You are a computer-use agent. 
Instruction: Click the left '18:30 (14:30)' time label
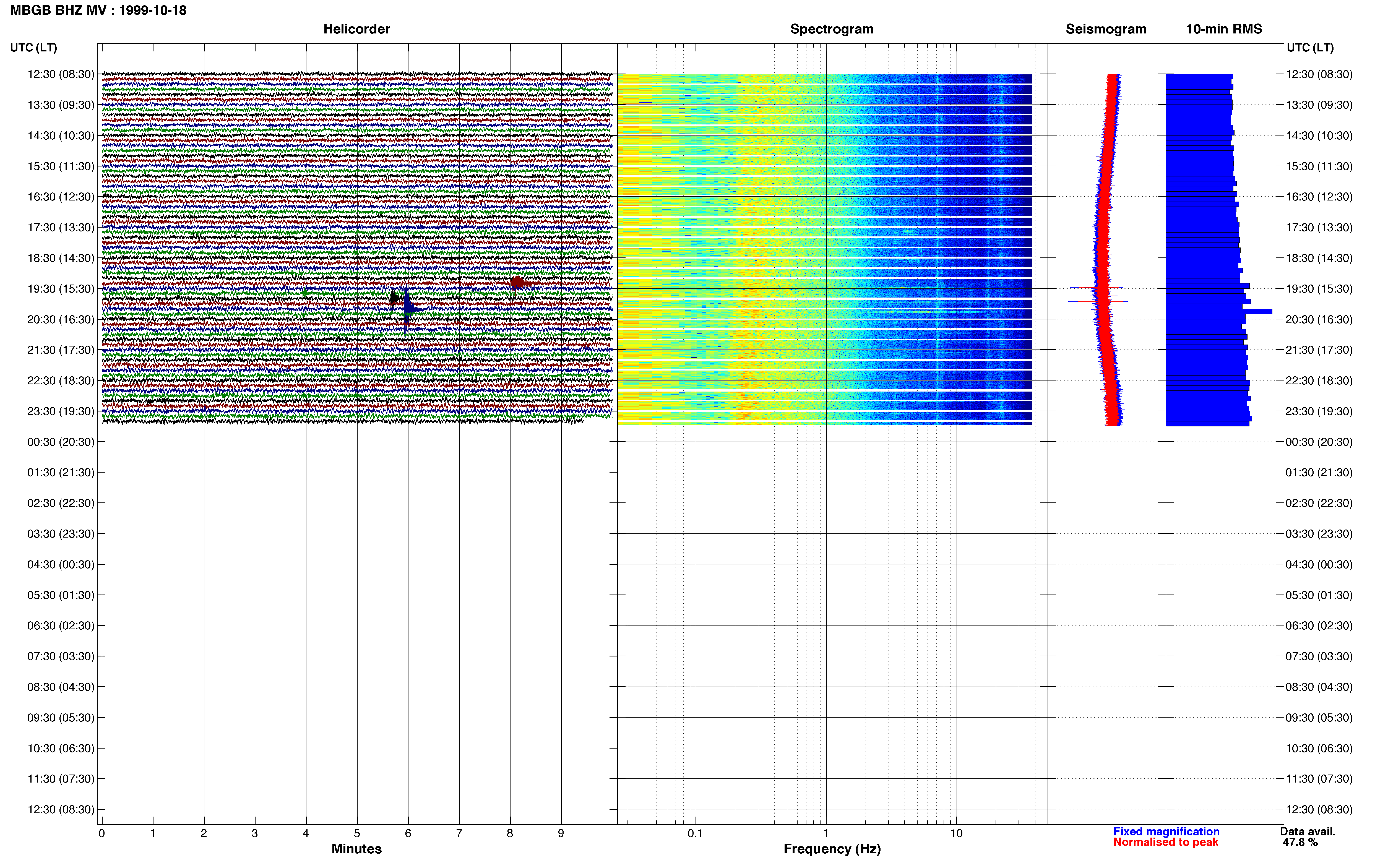[x=61, y=258]
